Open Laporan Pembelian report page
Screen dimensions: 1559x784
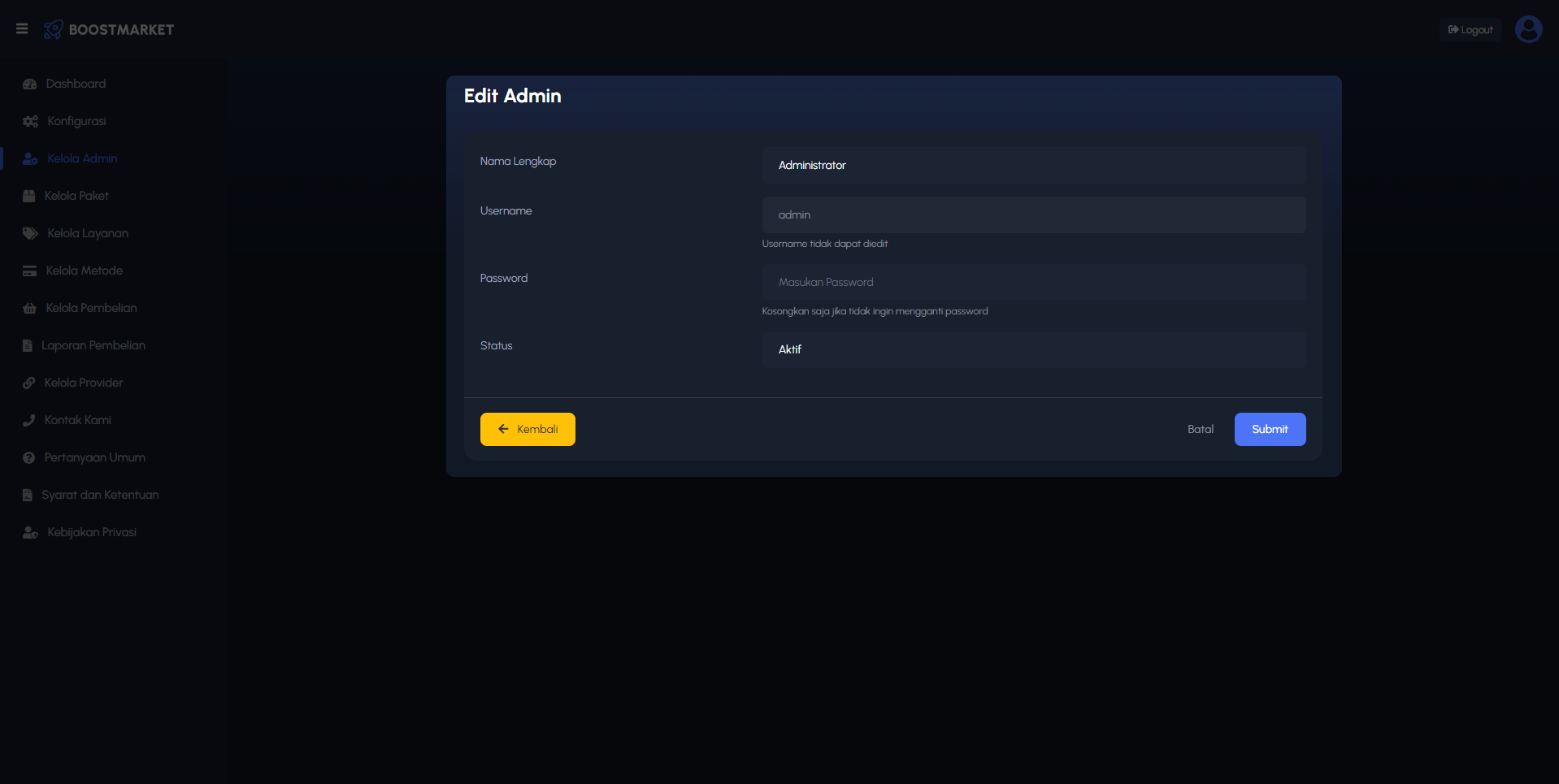click(x=93, y=345)
